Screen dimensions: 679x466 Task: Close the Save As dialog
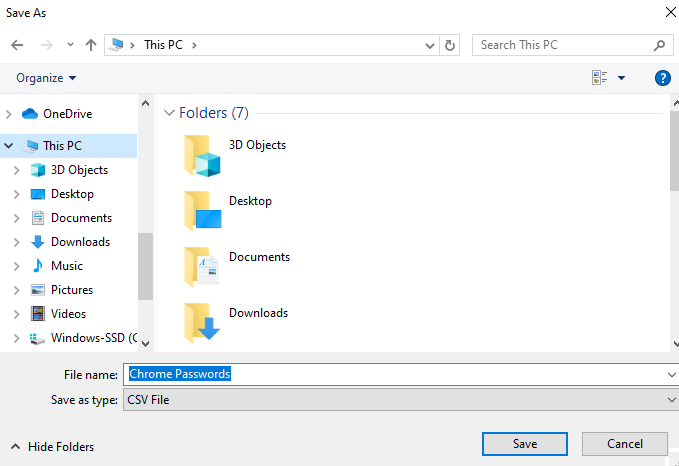(x=670, y=12)
